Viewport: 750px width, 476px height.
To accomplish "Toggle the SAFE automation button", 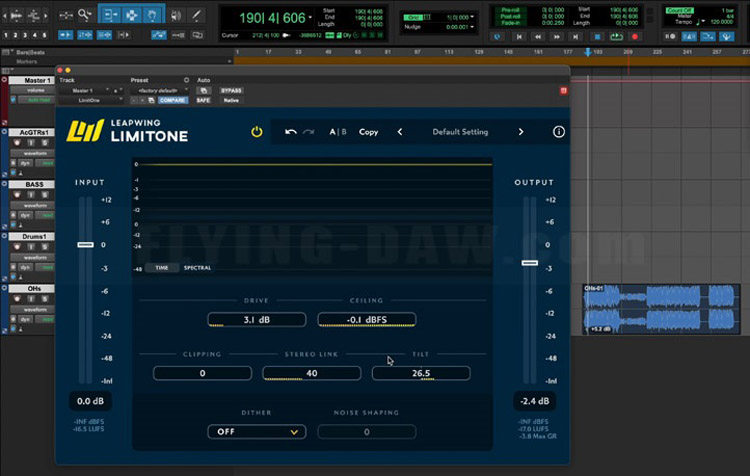I will (203, 100).
